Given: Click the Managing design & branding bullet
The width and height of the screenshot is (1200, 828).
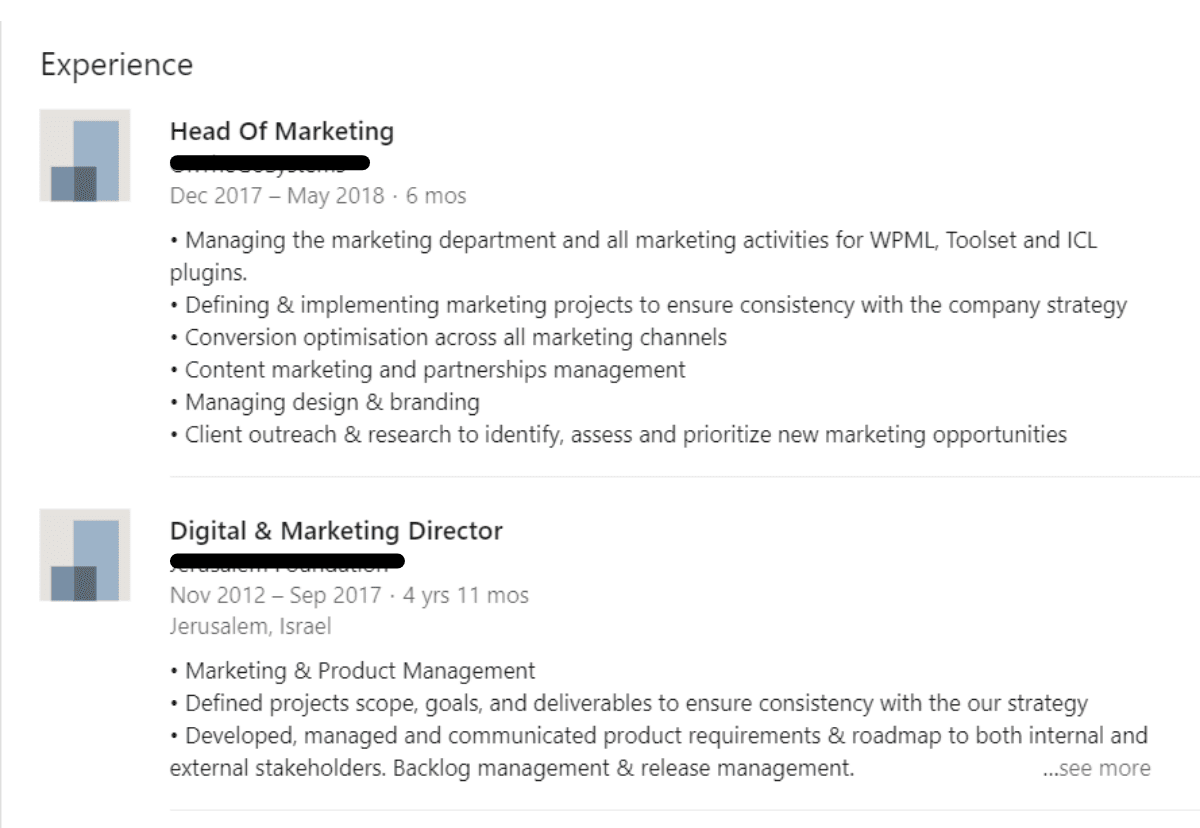Looking at the screenshot, I should [325, 402].
